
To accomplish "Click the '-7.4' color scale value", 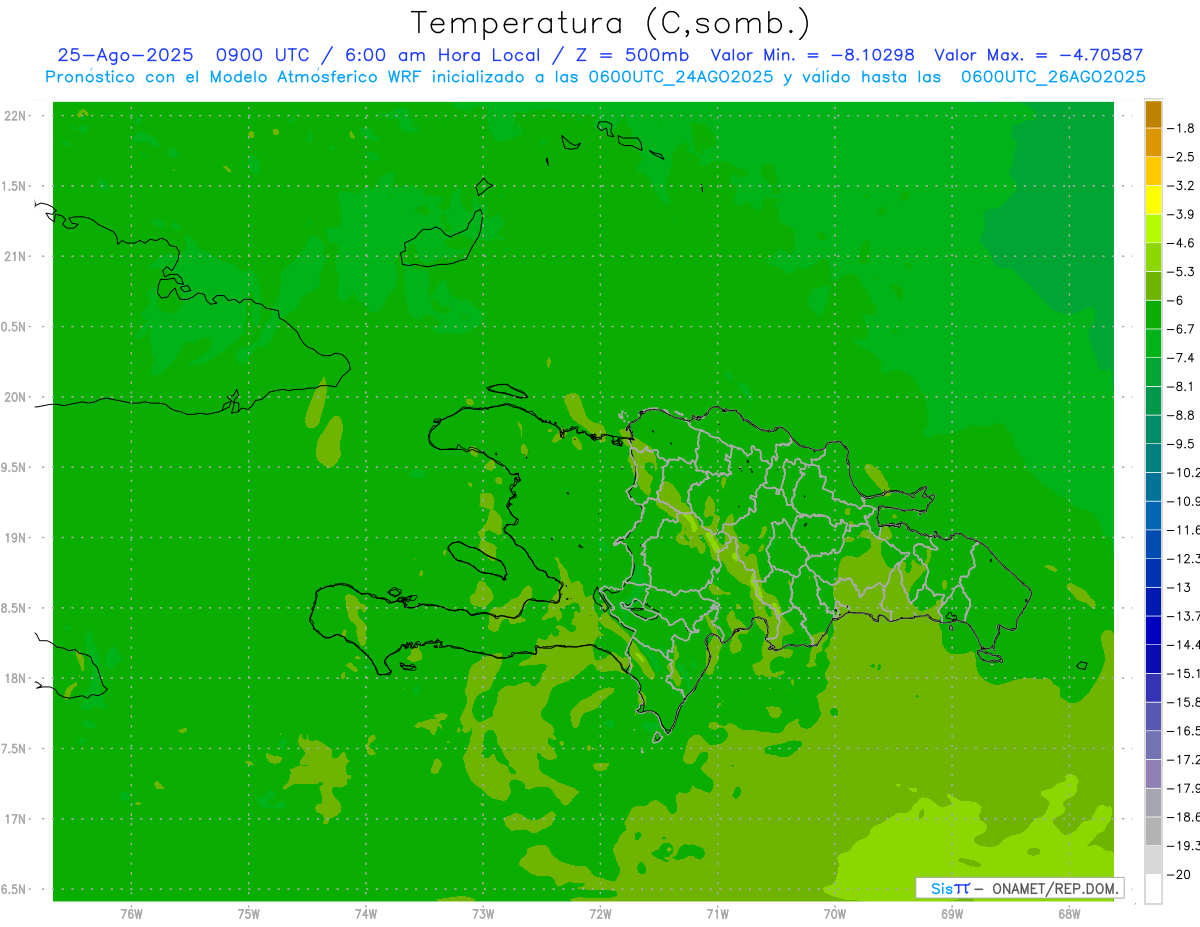I will click(x=1181, y=357).
